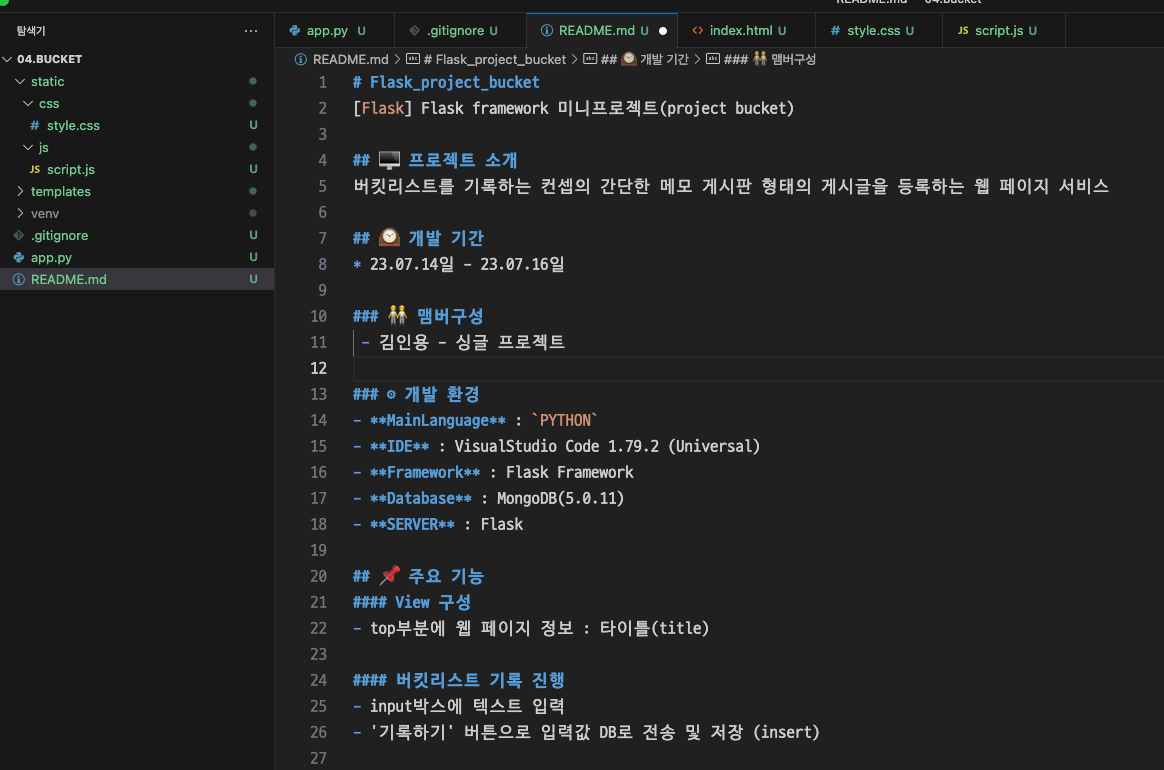
Task: Click the JS icon beside script.js in explorer
Action: (35, 169)
